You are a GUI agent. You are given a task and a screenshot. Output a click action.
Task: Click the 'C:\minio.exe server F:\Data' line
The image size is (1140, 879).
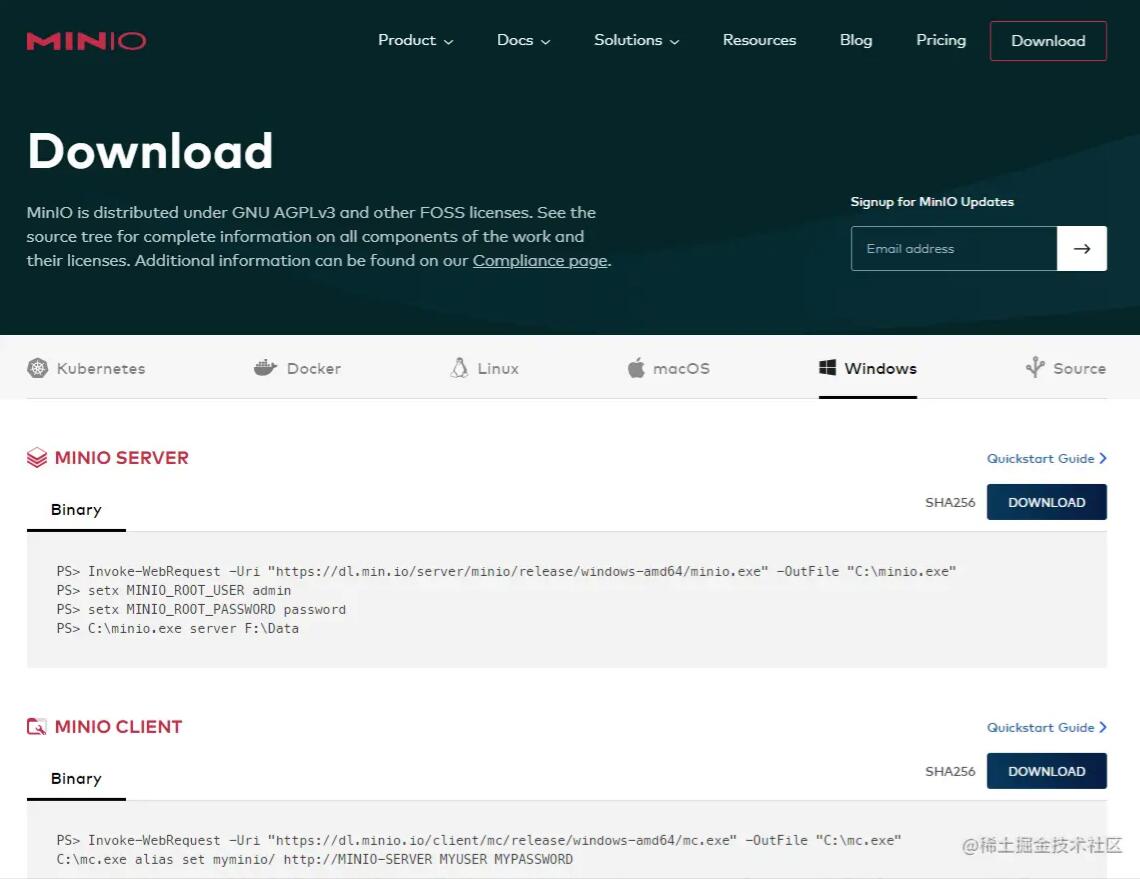click(177, 628)
